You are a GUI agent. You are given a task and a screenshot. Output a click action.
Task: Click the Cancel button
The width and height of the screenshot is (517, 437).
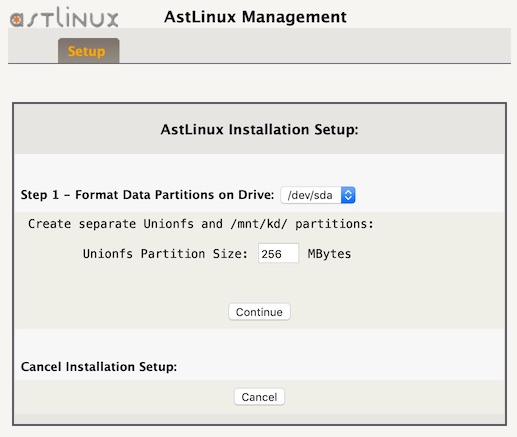coord(259,397)
